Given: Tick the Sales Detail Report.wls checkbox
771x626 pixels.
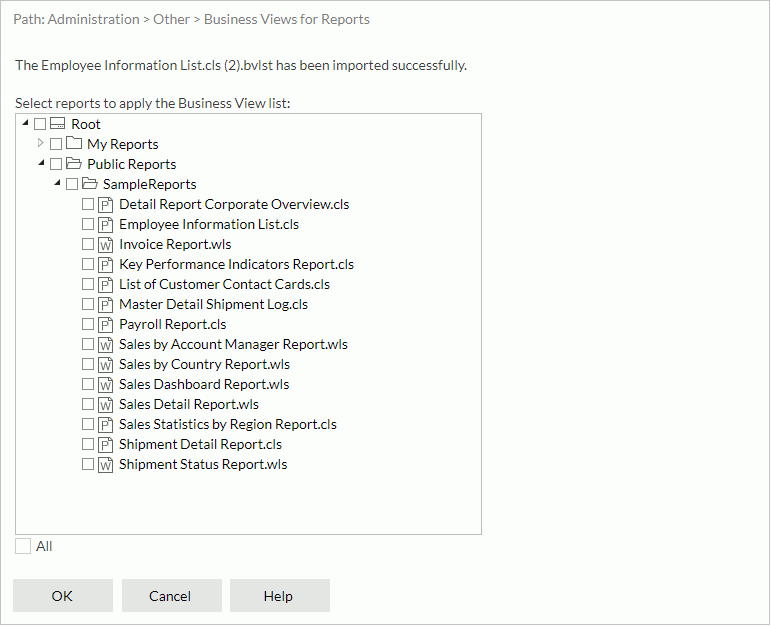Looking at the screenshot, I should click(x=88, y=404).
